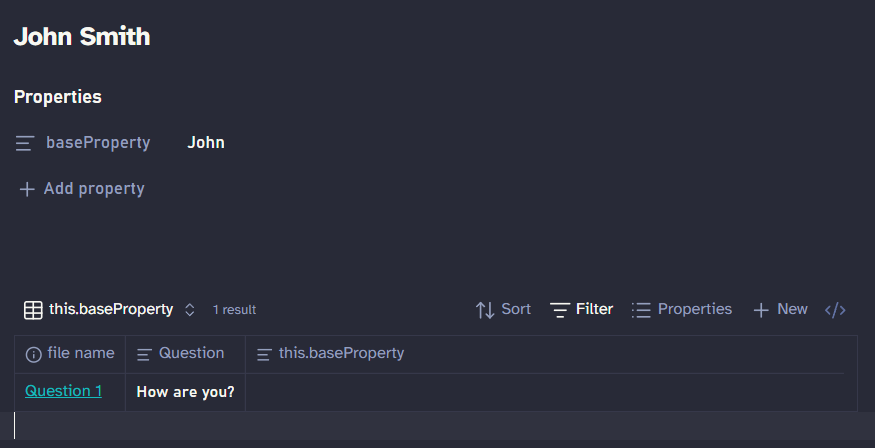Click the empty this.baseProperty cell

[x=545, y=392]
